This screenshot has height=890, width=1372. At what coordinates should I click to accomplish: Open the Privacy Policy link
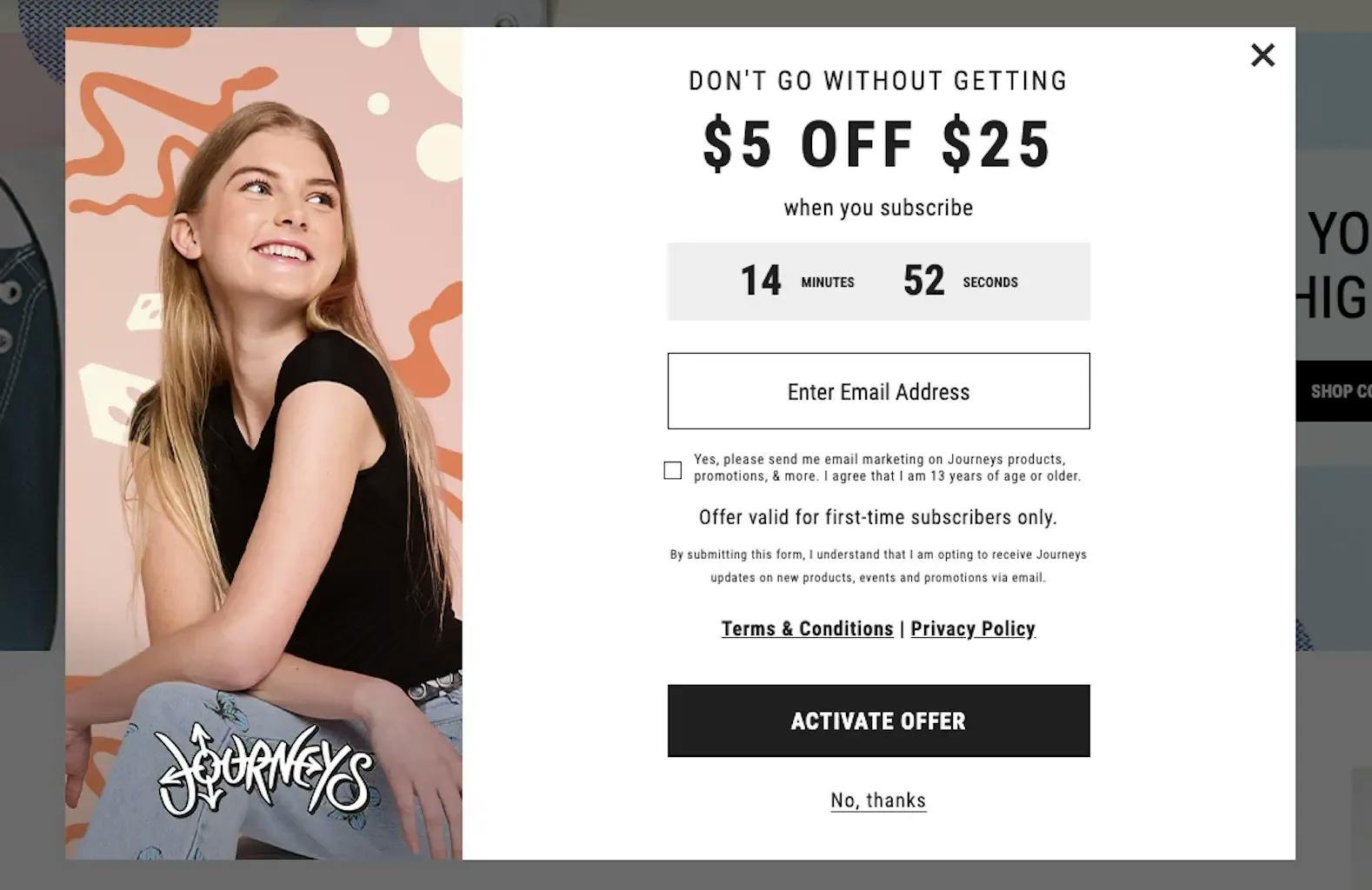tap(973, 628)
